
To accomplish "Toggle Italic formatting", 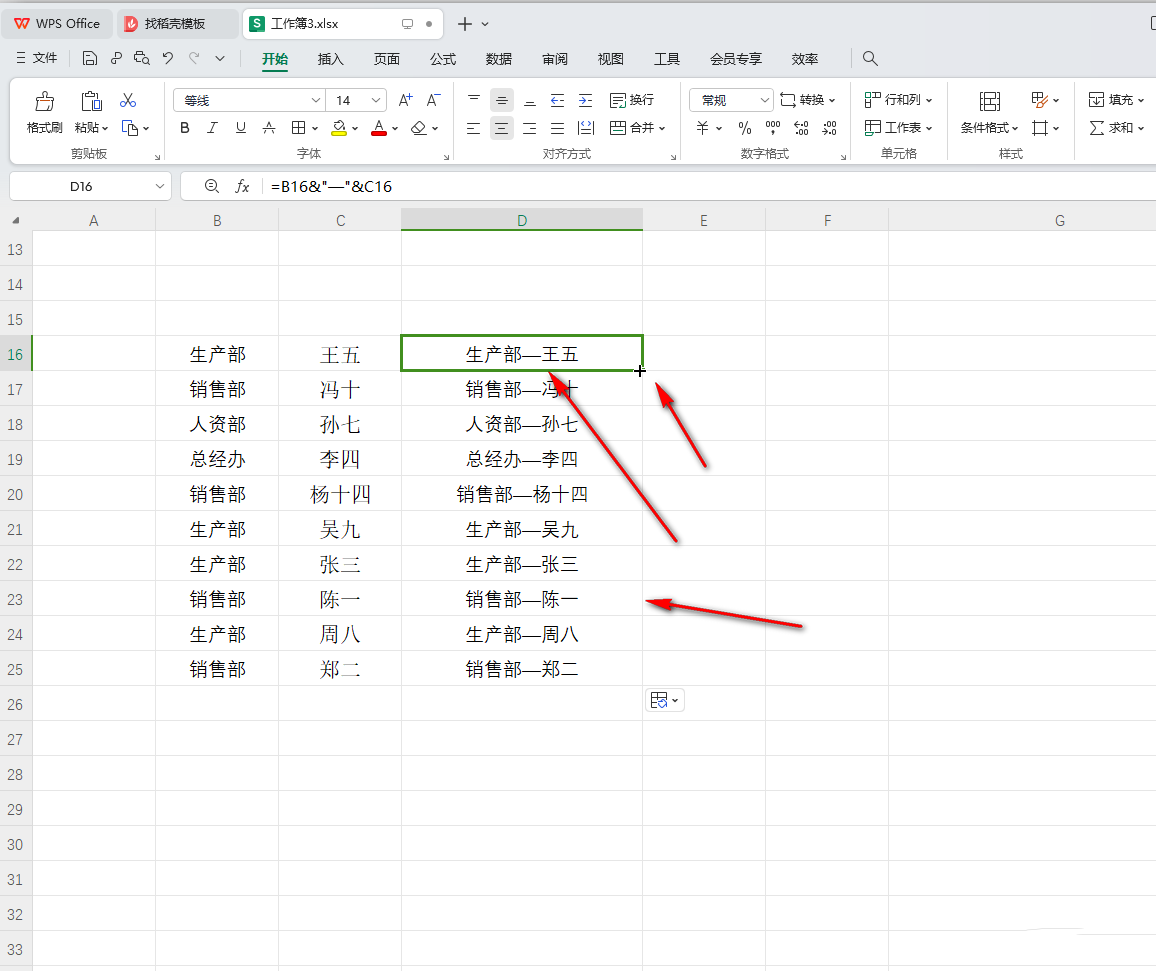I will click(x=212, y=128).
